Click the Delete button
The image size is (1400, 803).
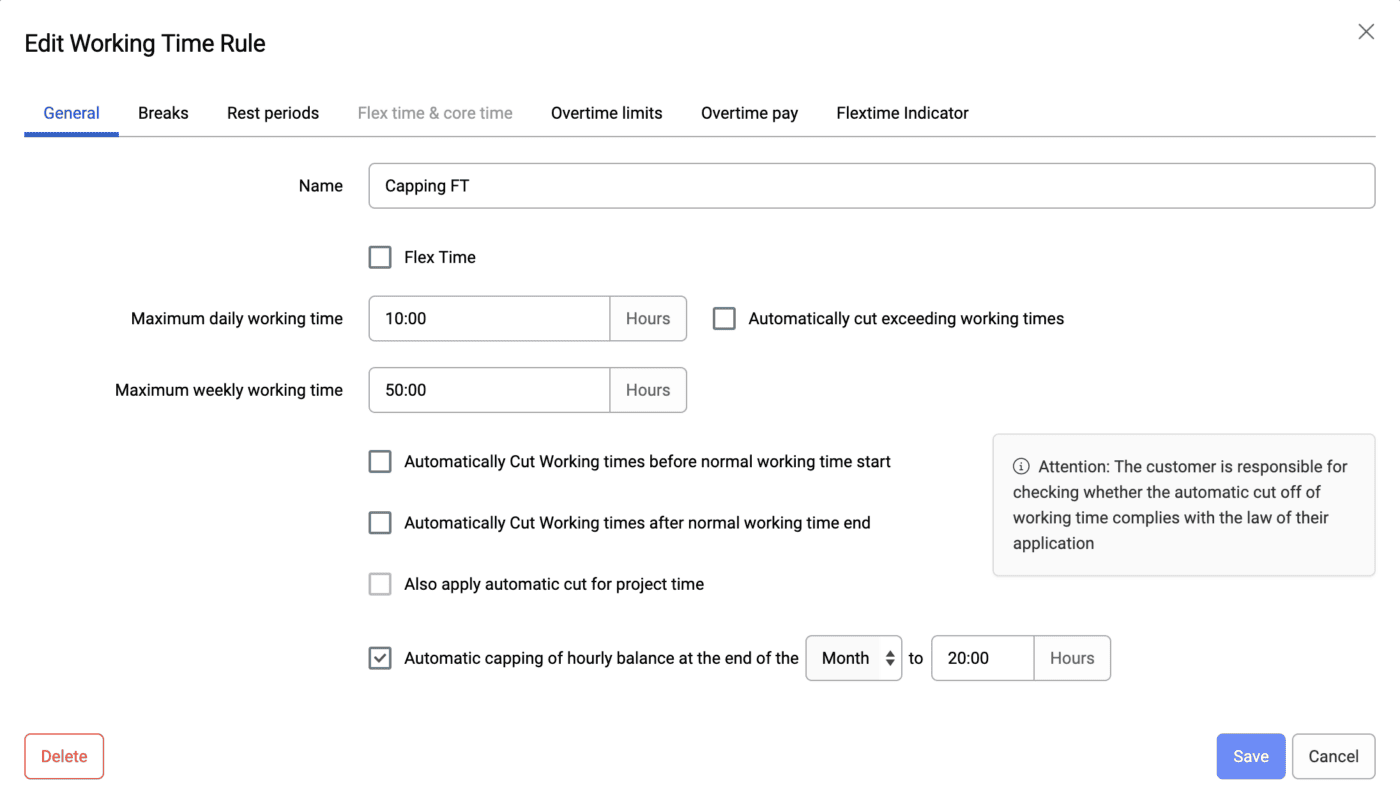tap(63, 756)
